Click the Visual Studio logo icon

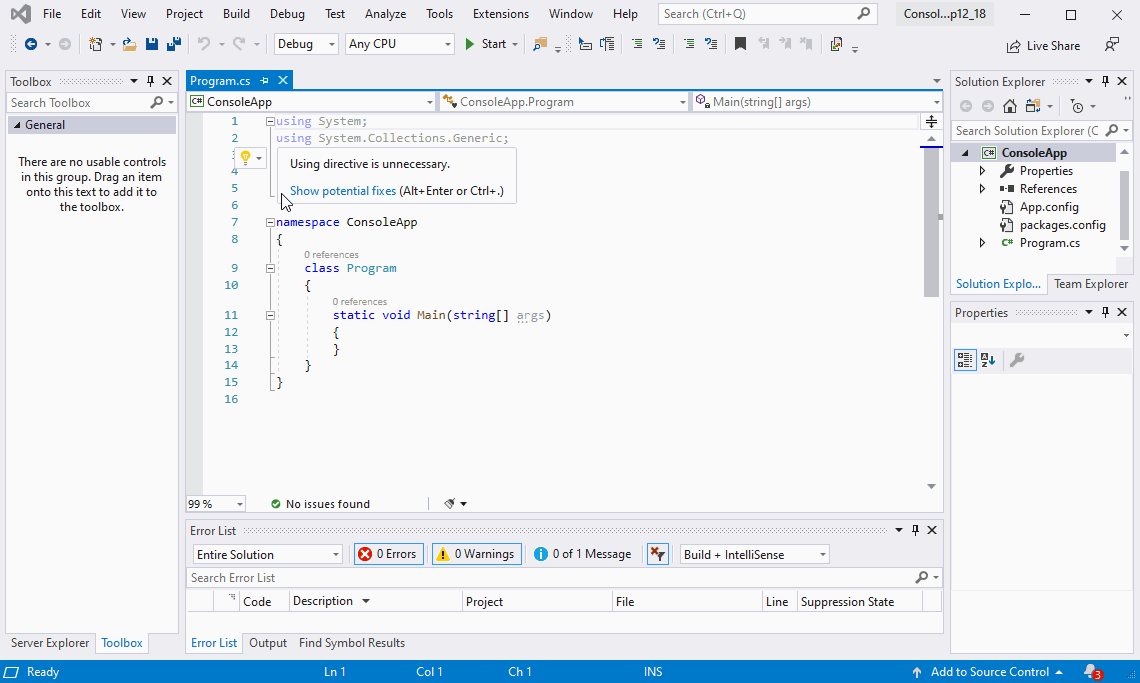(x=20, y=14)
